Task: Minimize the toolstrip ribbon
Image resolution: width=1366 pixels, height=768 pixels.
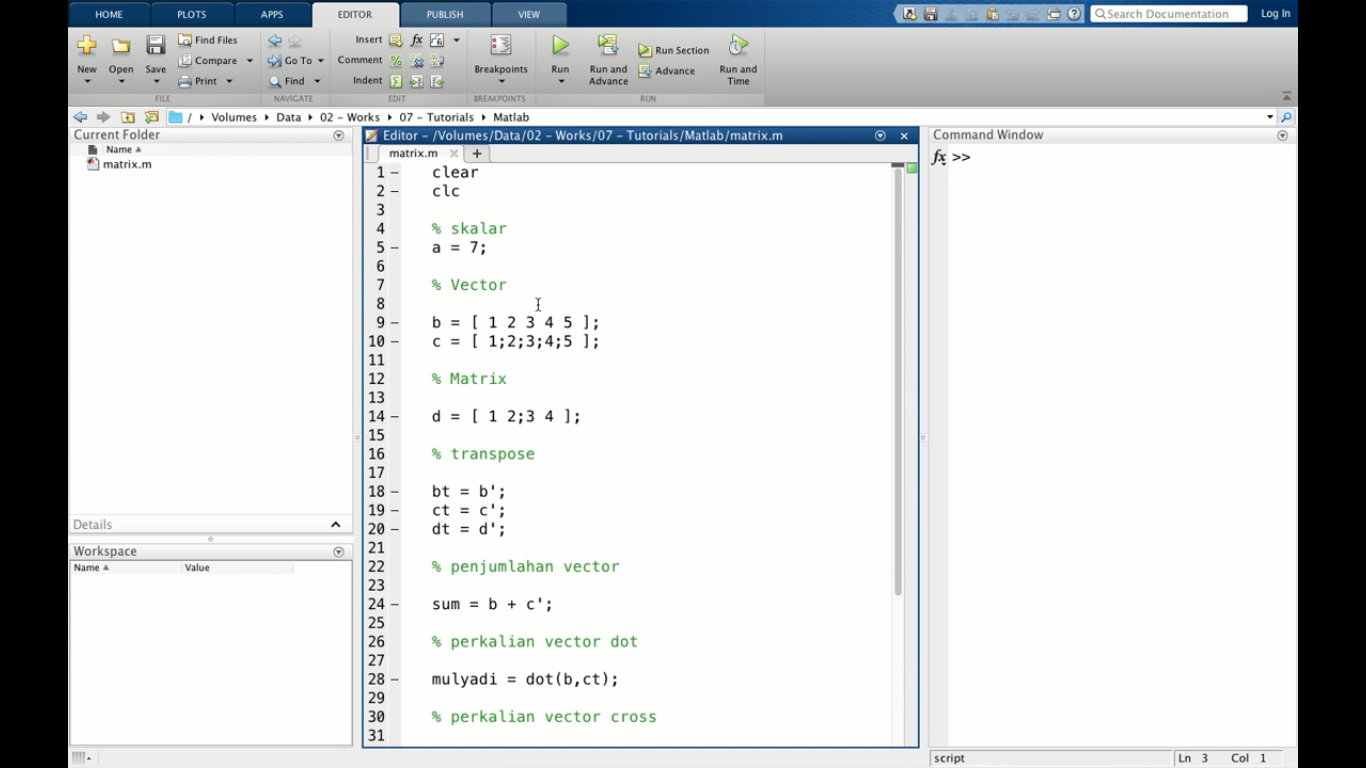Action: coord(1286,97)
